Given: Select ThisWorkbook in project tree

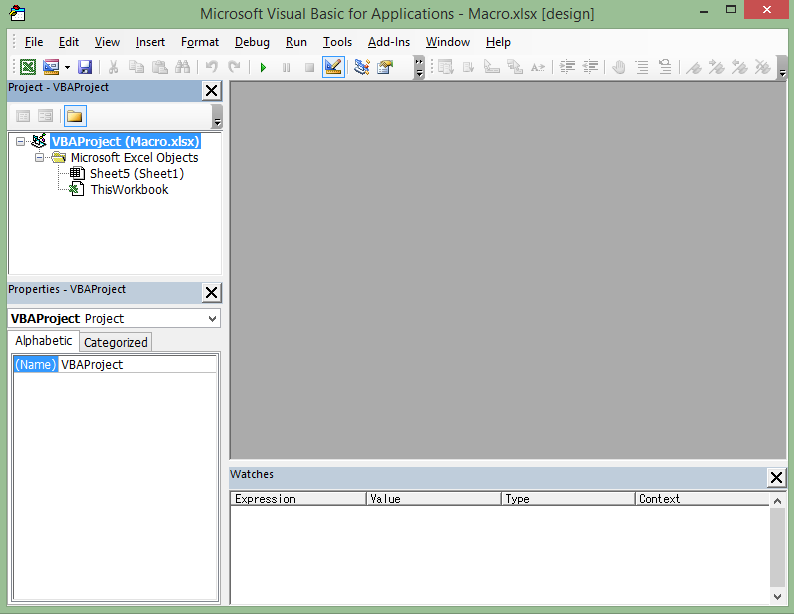Looking at the screenshot, I should click(129, 190).
